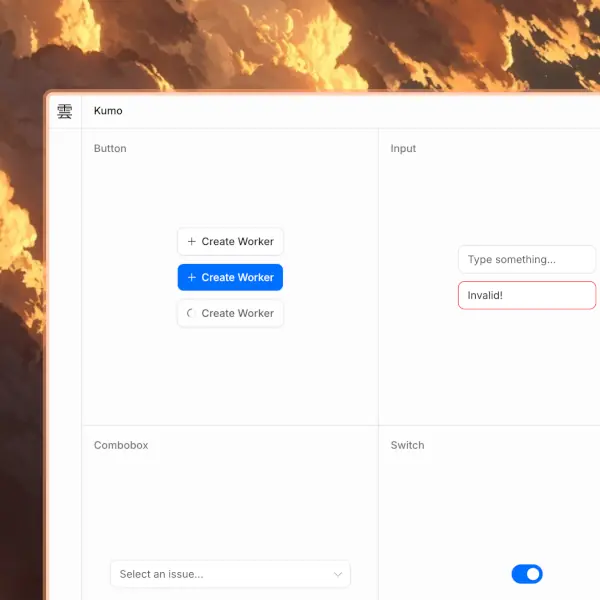The width and height of the screenshot is (600, 600).
Task: Click the plus icon on blue Create Worker
Action: pyautogui.click(x=192, y=277)
